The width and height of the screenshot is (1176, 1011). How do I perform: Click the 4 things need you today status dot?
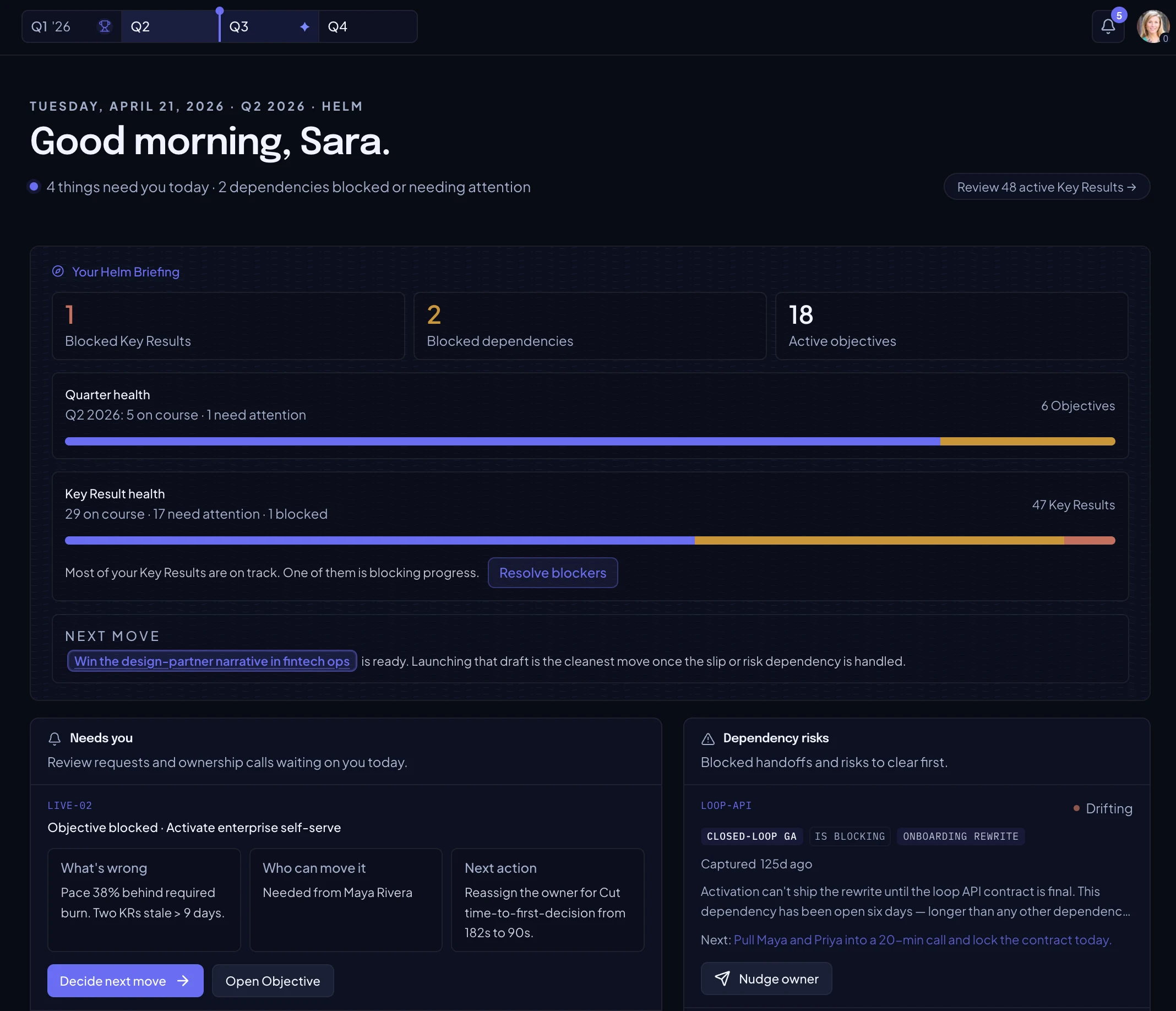[x=34, y=186]
